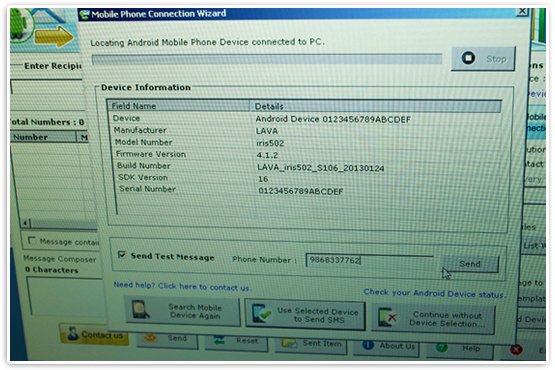The width and height of the screenshot is (555, 370).
Task: Click the arrows icon on Reset button
Action: [x=219, y=341]
